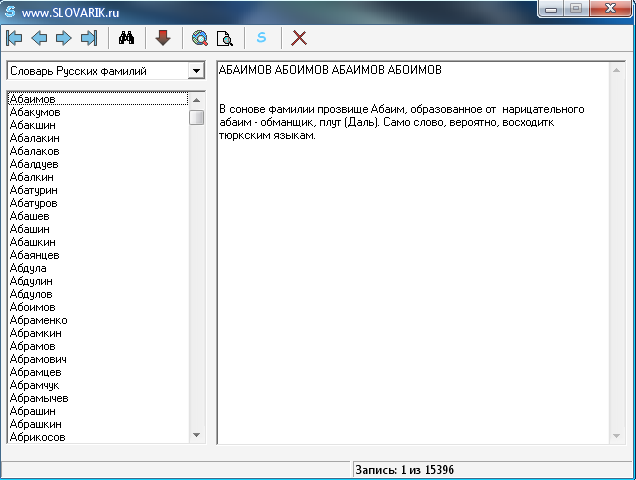This screenshot has height=480, width=636.
Task: Select Абрамович in the list
Action: click(98, 359)
